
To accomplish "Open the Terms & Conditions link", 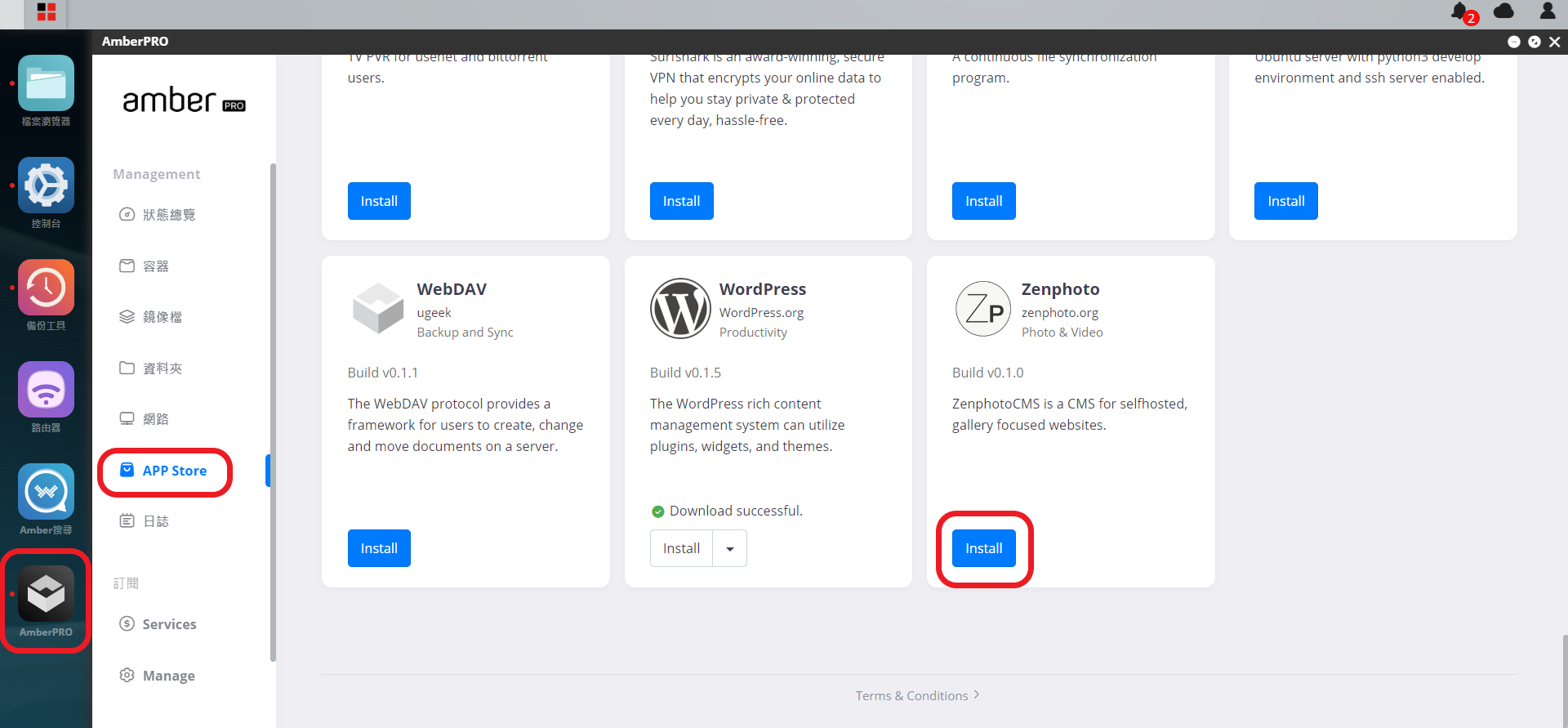I will pos(918,695).
